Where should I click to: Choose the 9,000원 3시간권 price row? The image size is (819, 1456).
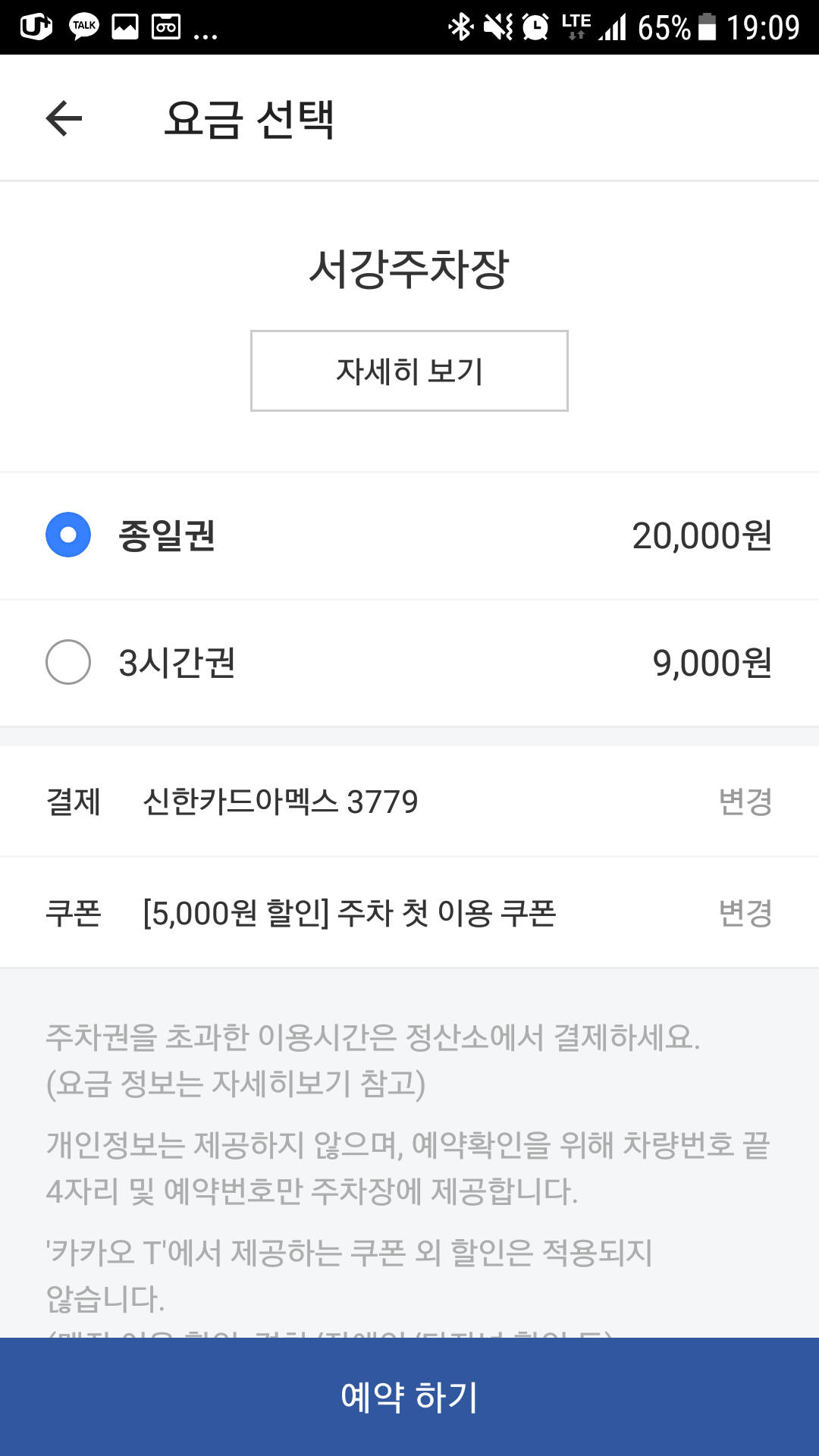(711, 663)
